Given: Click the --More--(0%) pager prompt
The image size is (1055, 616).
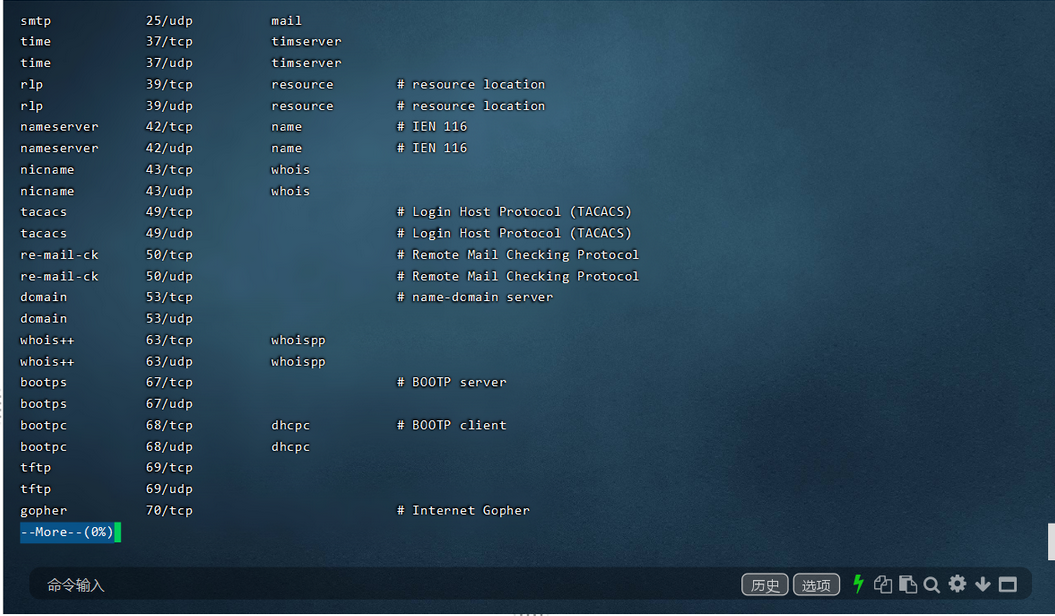Looking at the screenshot, I should pyautogui.click(x=67, y=532).
